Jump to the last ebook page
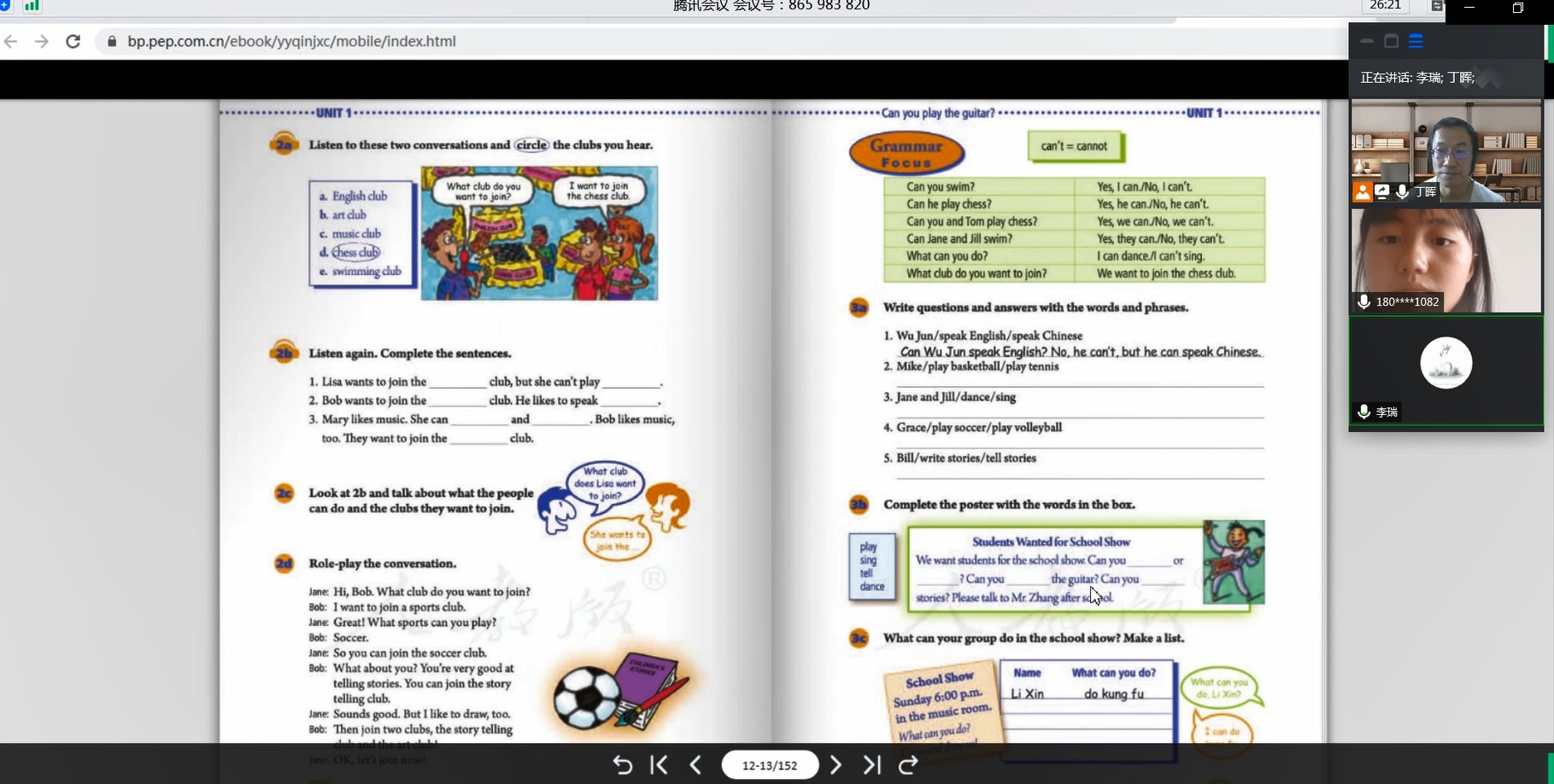The height and width of the screenshot is (784, 1554). [x=871, y=765]
